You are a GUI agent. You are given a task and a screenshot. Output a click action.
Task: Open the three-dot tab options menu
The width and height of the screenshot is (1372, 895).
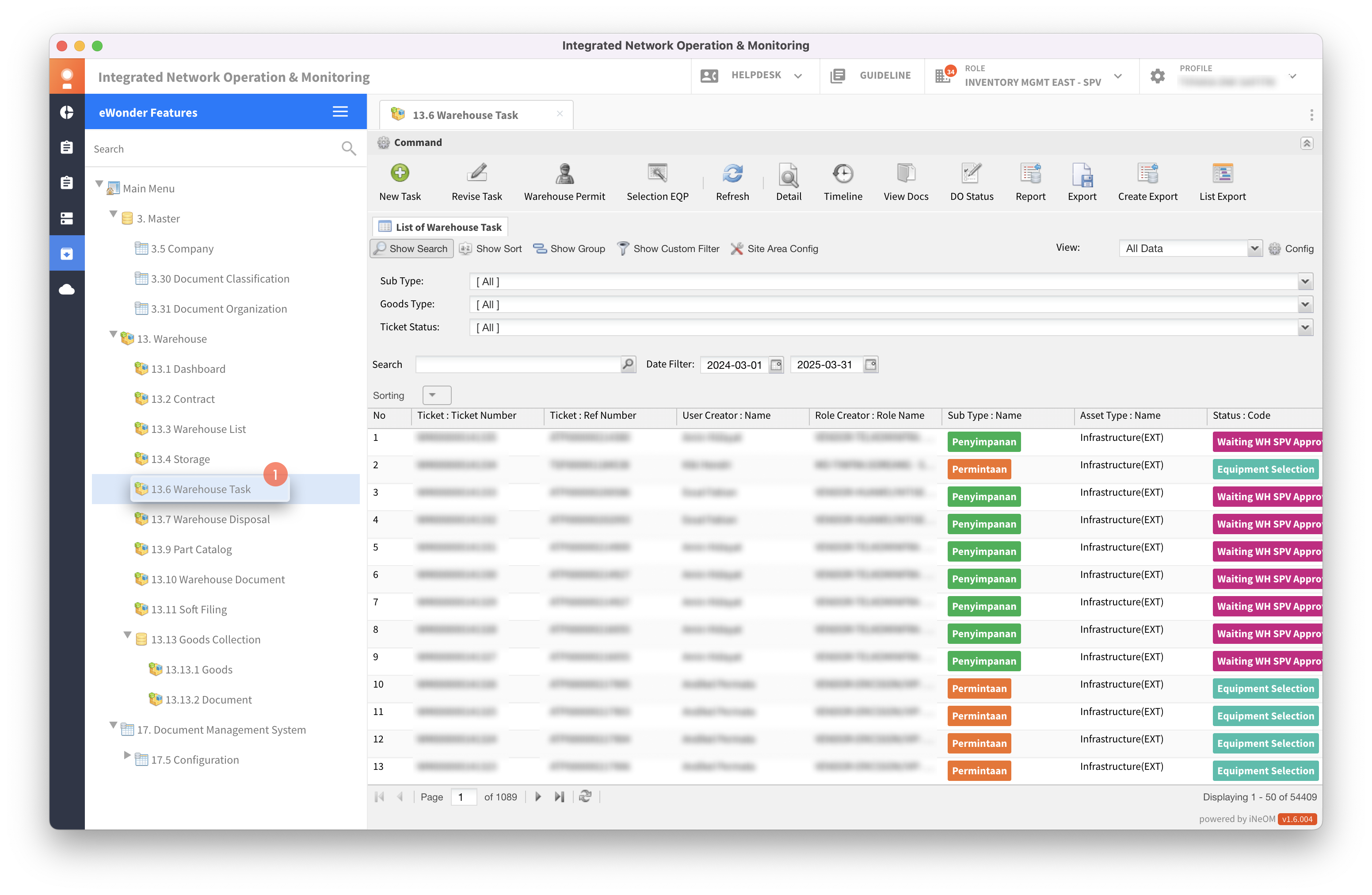click(x=1311, y=115)
